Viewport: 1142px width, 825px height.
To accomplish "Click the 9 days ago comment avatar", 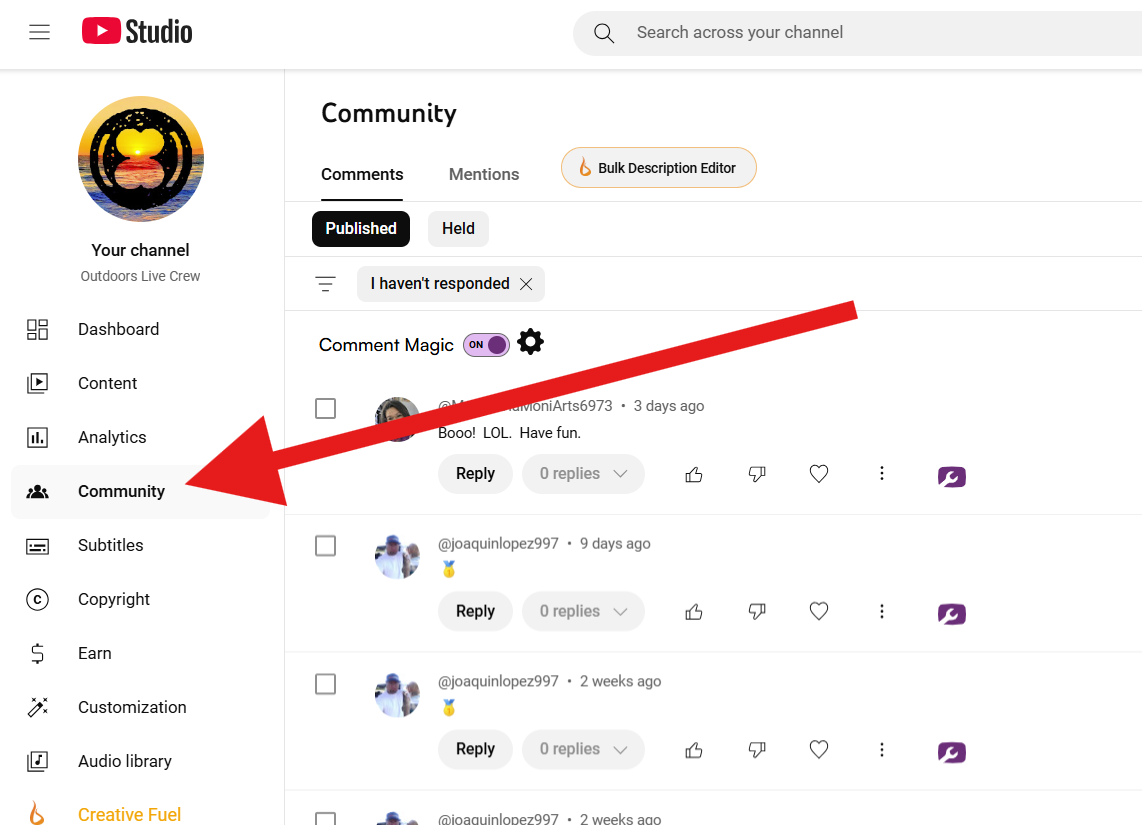I will (x=397, y=557).
